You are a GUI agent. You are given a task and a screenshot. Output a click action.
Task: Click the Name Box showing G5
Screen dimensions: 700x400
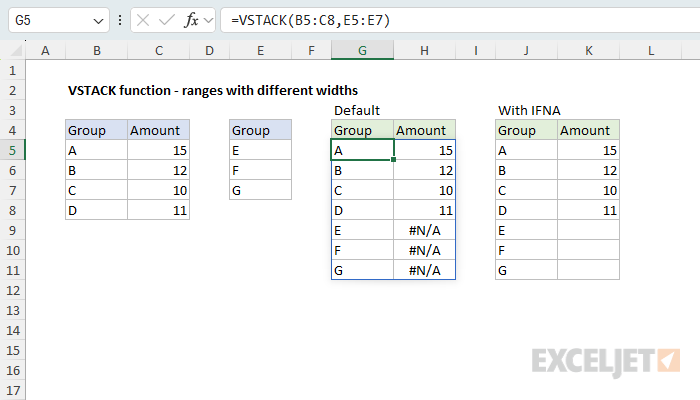coord(58,20)
